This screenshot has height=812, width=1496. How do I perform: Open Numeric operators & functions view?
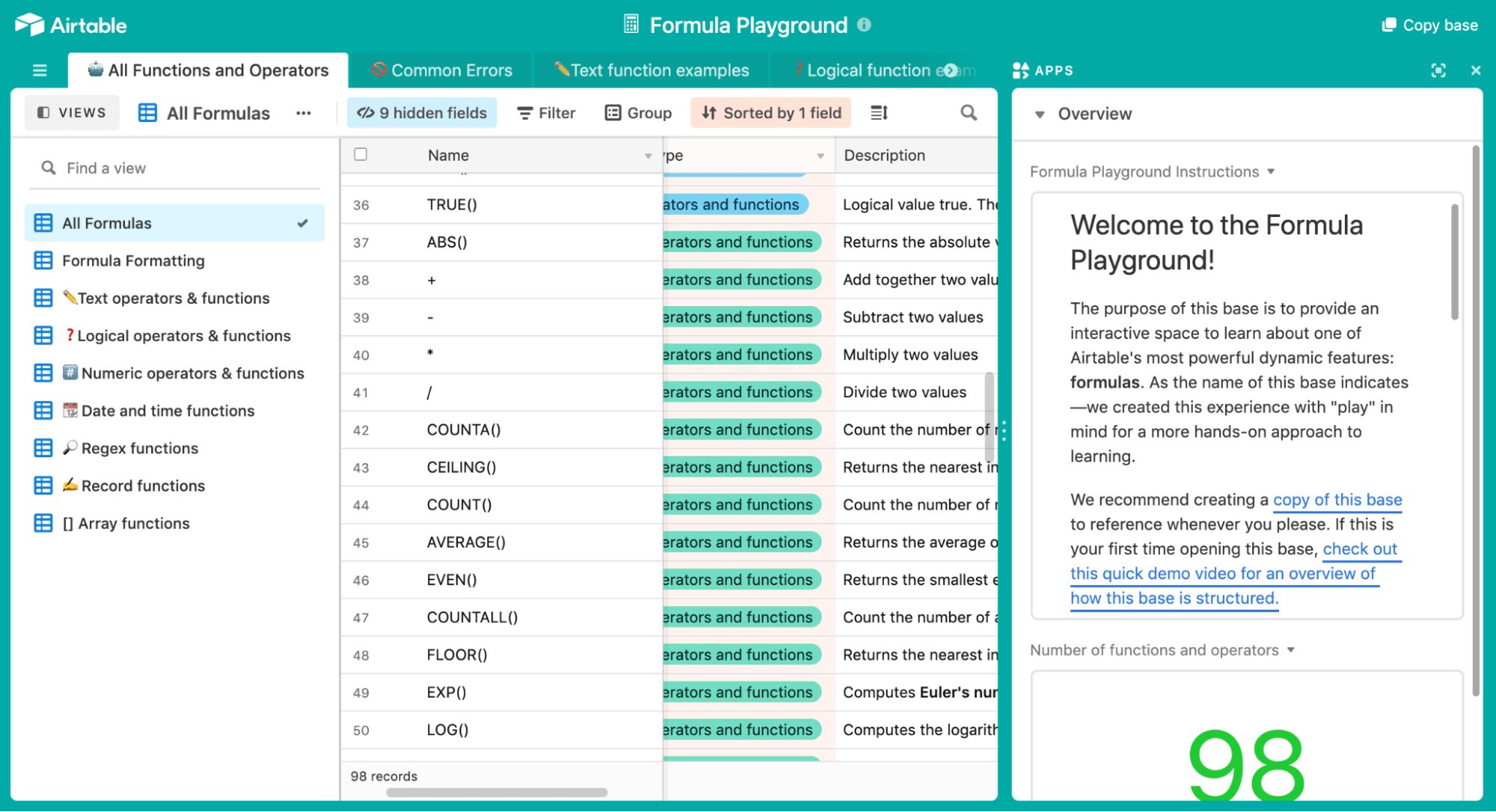[x=175, y=373]
